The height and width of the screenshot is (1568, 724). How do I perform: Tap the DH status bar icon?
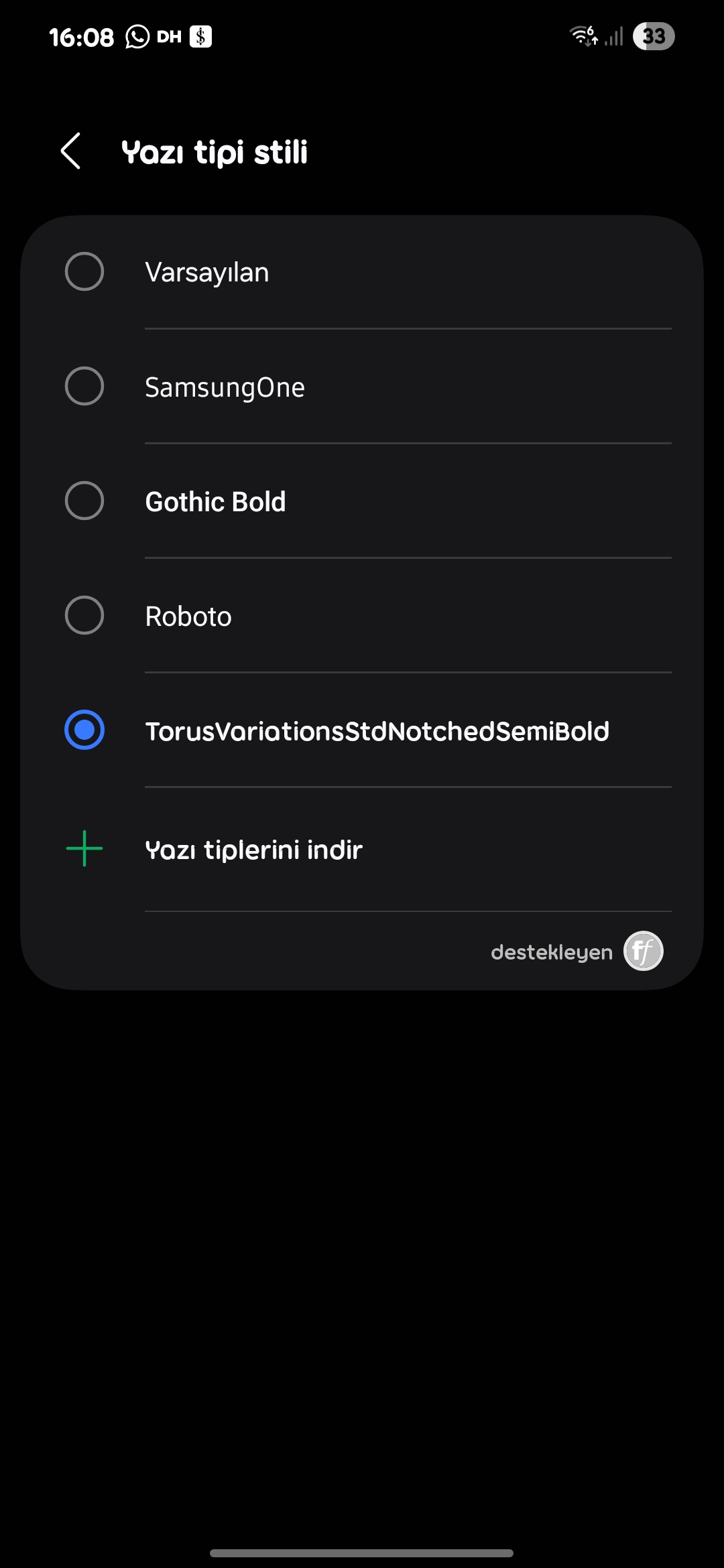[x=169, y=37]
